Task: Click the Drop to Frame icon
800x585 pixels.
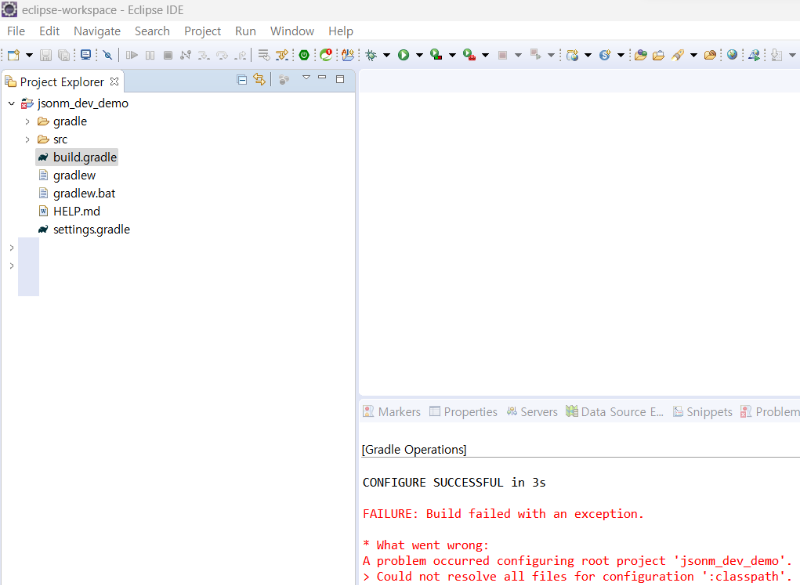Action: pos(264,55)
